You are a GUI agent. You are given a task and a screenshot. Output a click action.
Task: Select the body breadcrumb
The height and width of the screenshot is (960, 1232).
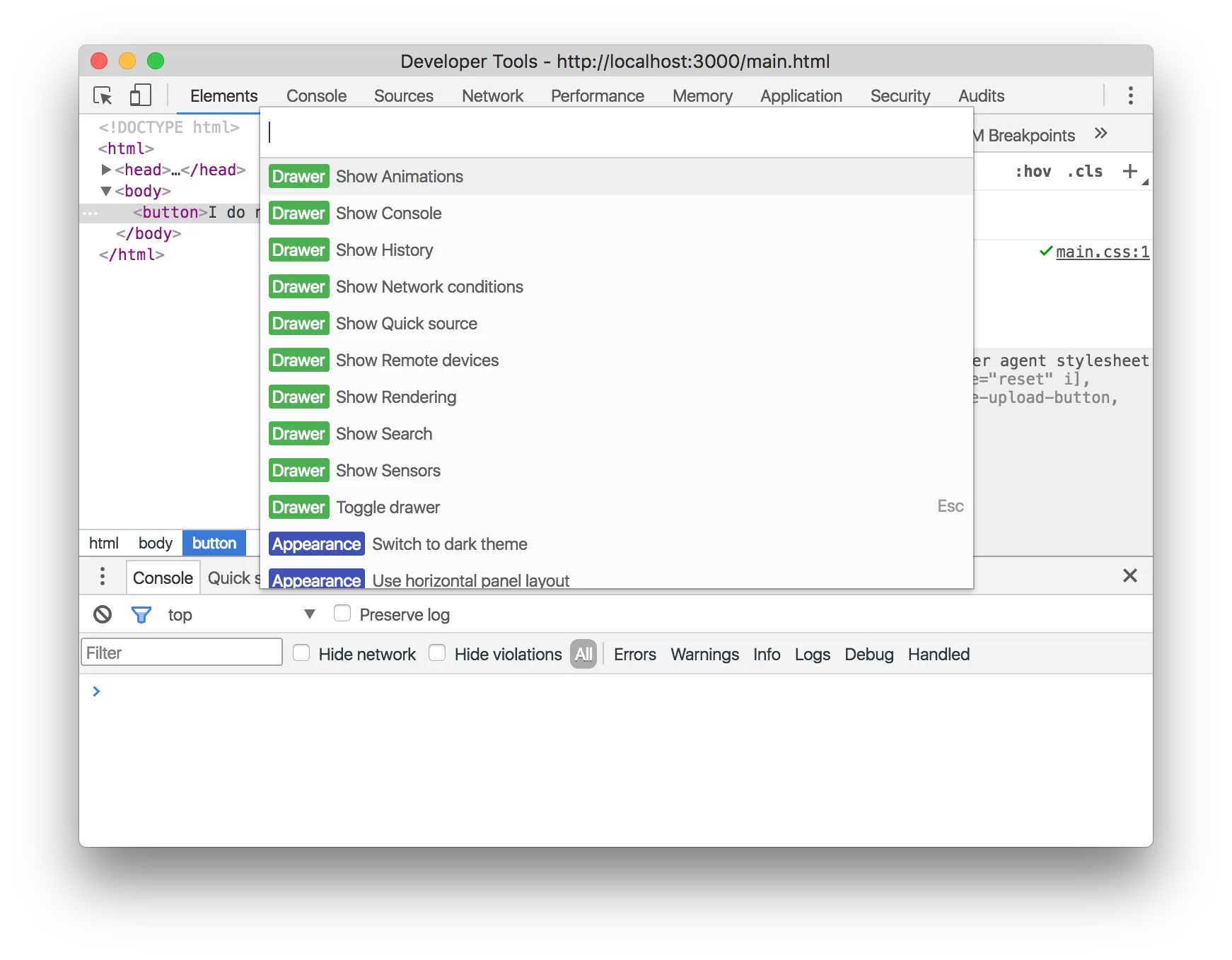[155, 543]
